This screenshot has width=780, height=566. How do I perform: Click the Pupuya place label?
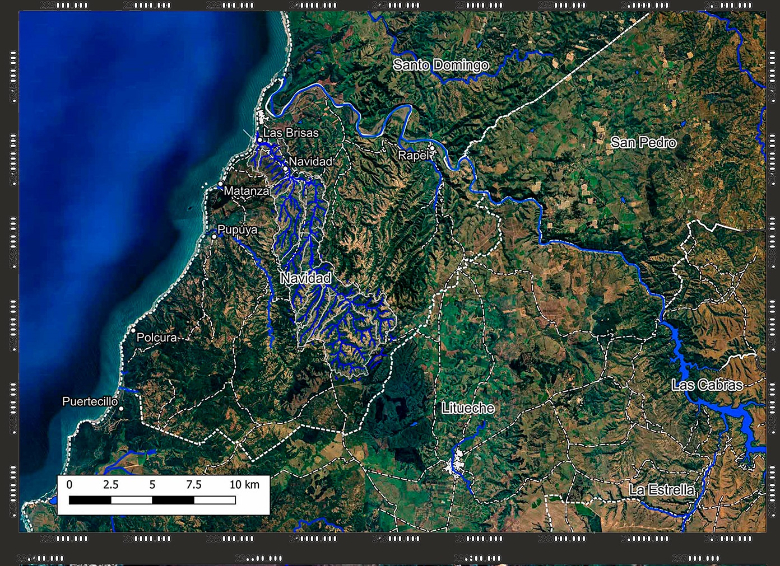pos(237,230)
